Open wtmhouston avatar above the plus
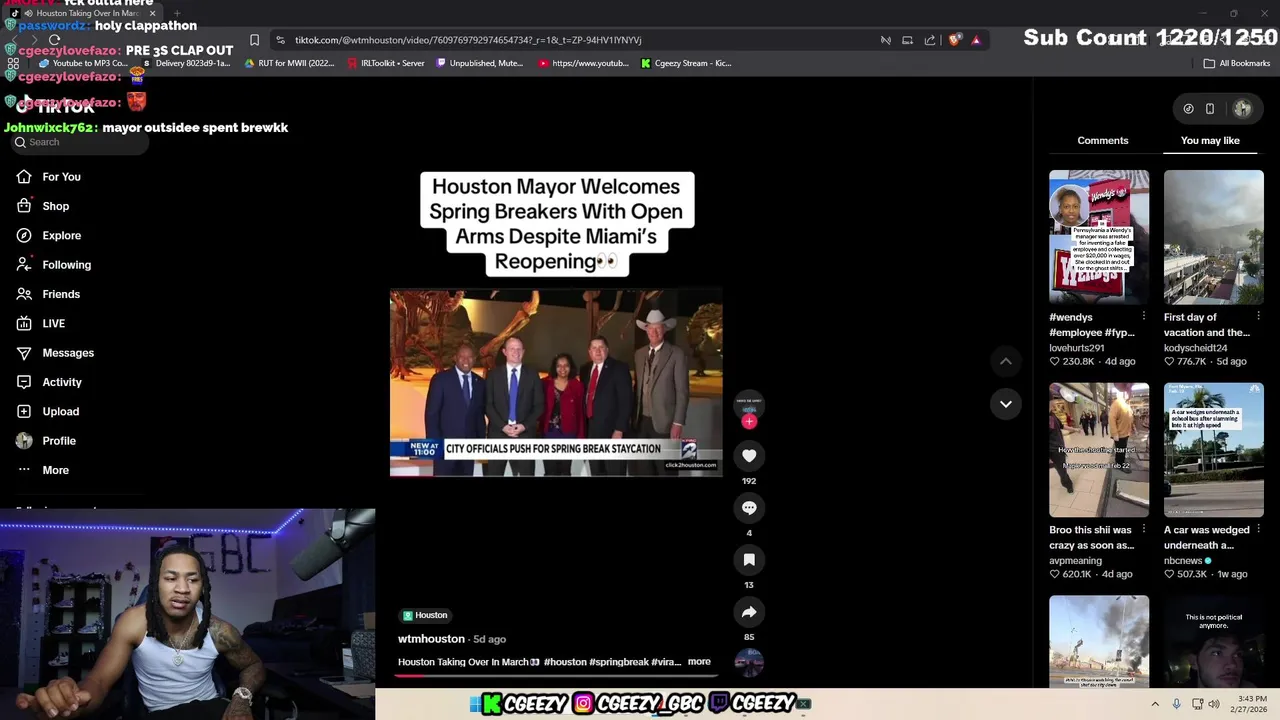The image size is (1280, 720). pos(749,403)
